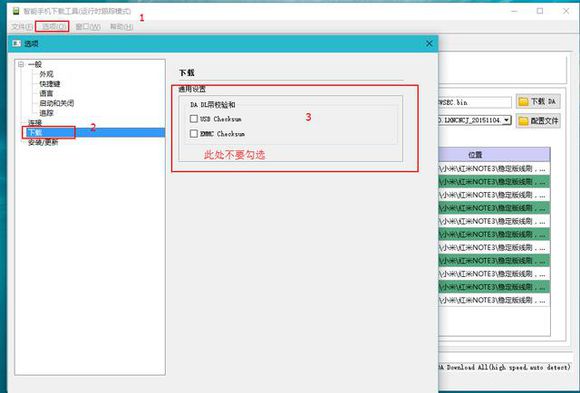Open the 文件(F) menu

[x=22, y=27]
